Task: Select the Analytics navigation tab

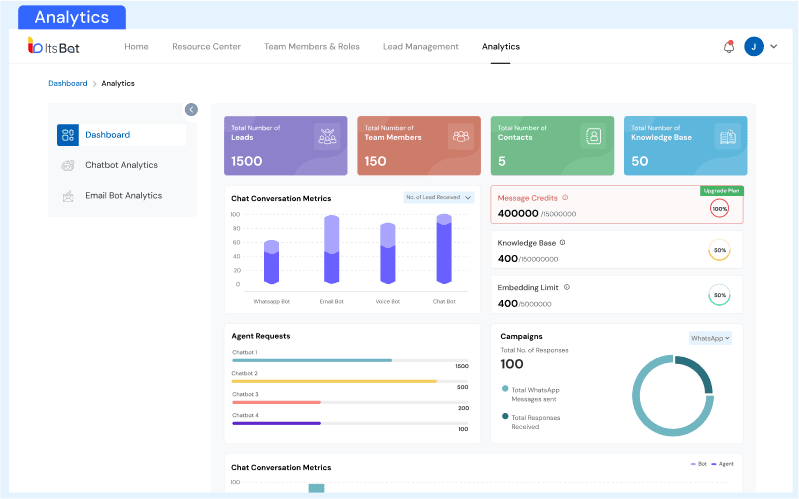Action: (501, 46)
